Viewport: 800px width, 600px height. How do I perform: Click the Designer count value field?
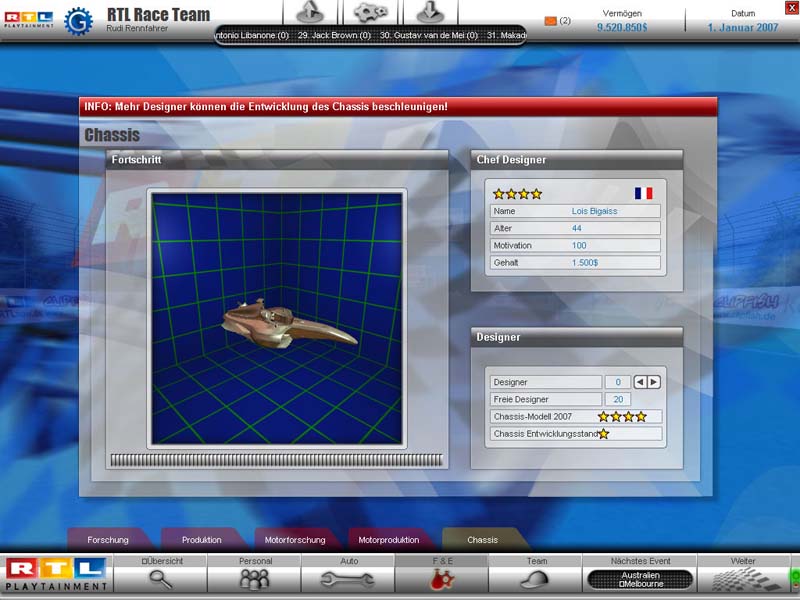point(618,382)
